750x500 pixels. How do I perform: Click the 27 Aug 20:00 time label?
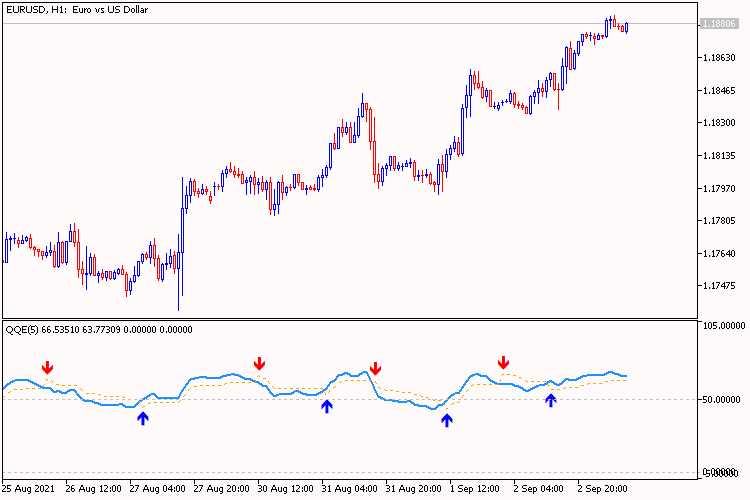223,490
